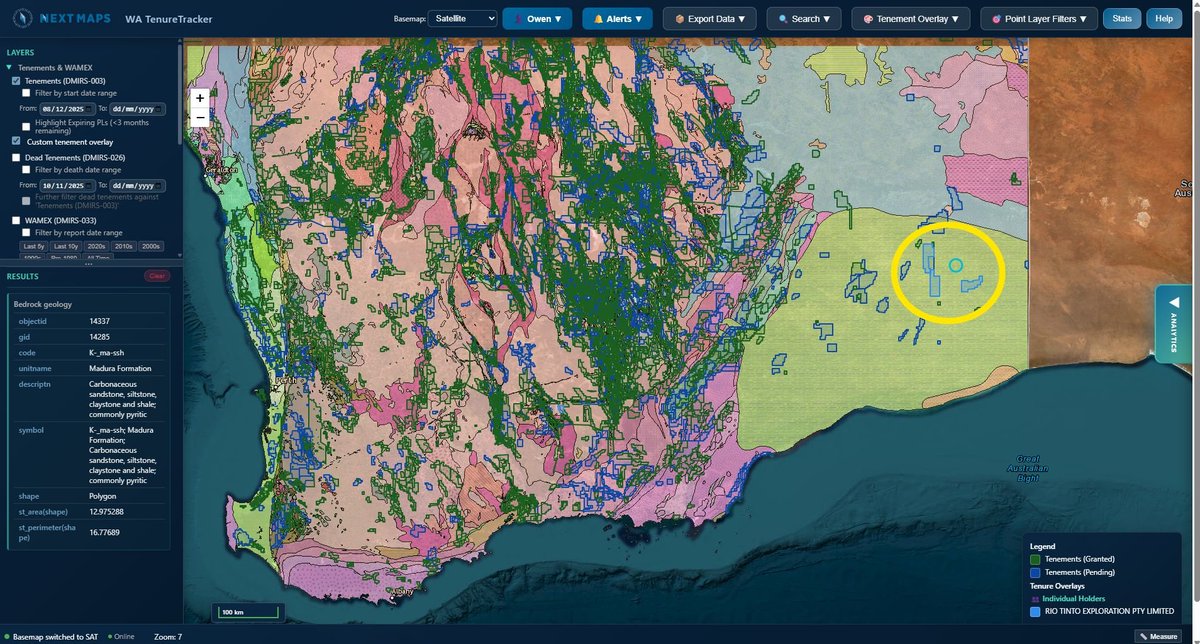Screen dimensions: 1200x644
Task: Click the objectid value 14337
Action: click(x=100, y=322)
